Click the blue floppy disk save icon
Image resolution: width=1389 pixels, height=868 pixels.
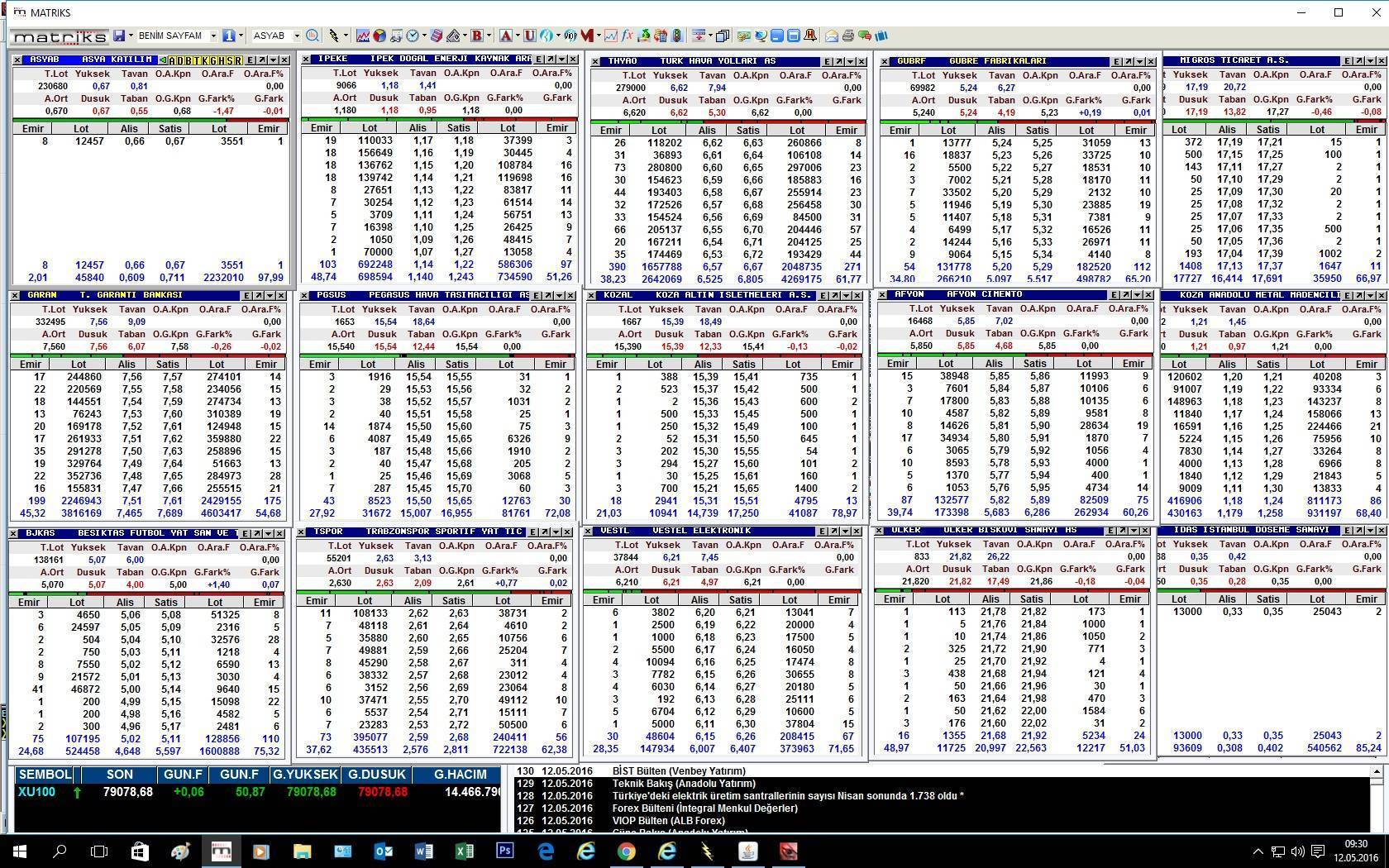120,36
